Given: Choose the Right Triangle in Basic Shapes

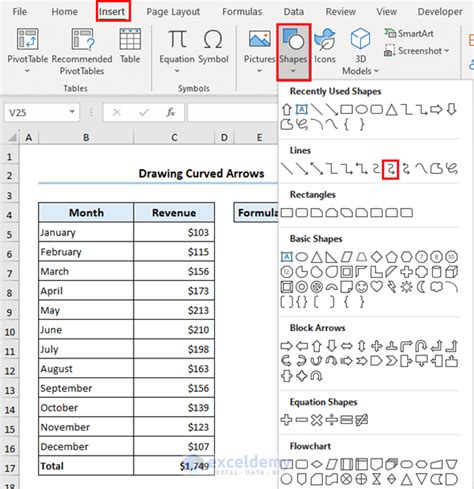Looking at the screenshot, I should click(x=331, y=257).
